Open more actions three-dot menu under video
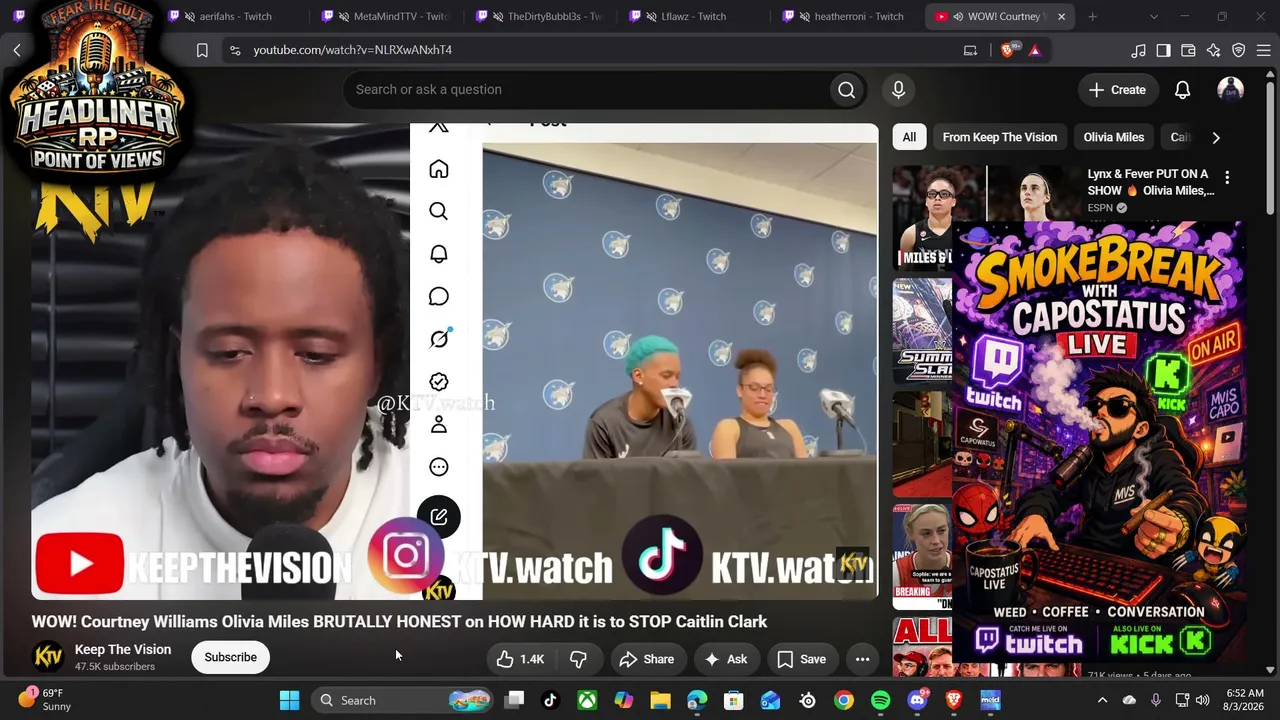Screen dimensions: 1280x720 862,659
